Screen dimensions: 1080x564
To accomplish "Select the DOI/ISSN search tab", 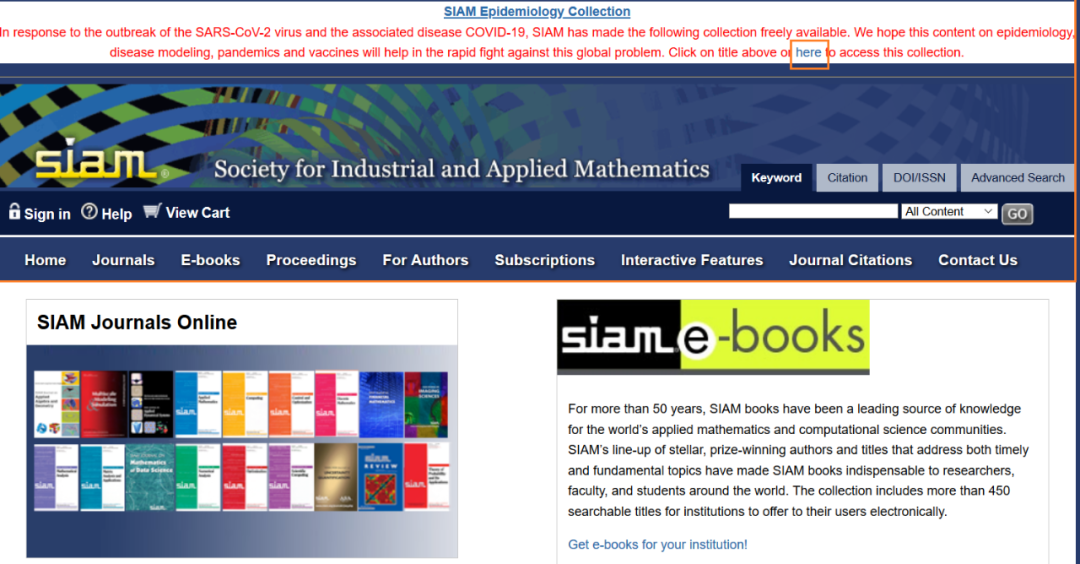I will [x=919, y=178].
